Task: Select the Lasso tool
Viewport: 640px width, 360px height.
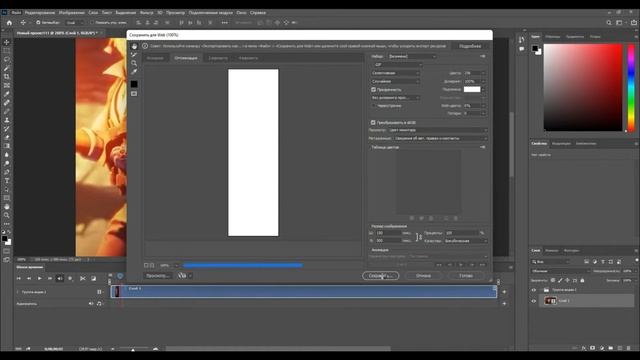Action: tap(7, 59)
